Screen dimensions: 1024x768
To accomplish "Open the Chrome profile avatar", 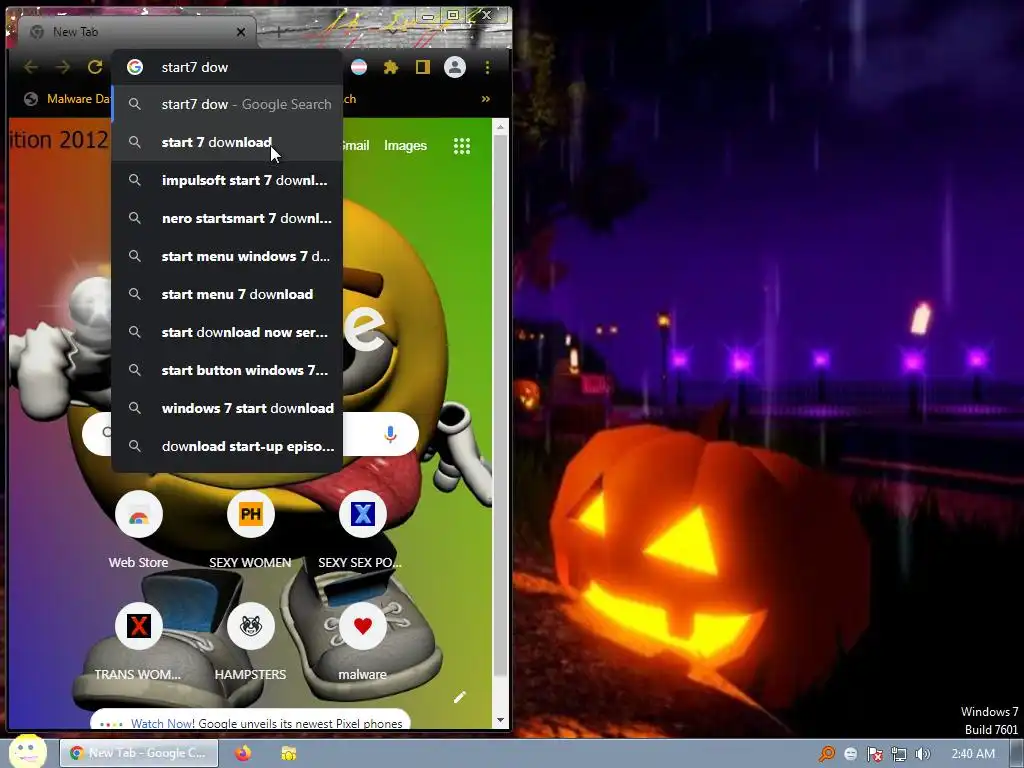I will pyautogui.click(x=455, y=67).
